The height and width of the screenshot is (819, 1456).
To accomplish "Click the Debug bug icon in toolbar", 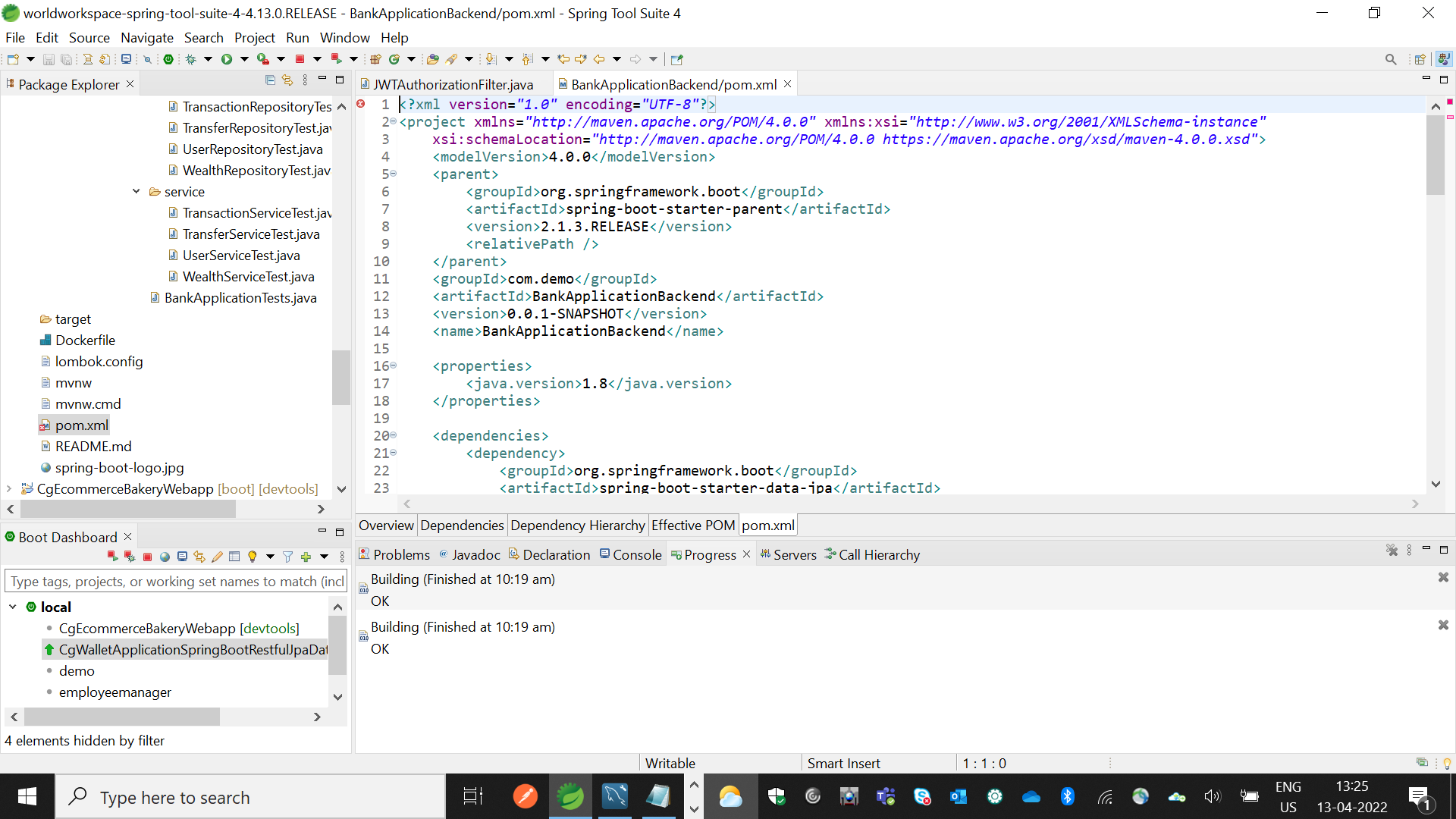I will pos(190,59).
